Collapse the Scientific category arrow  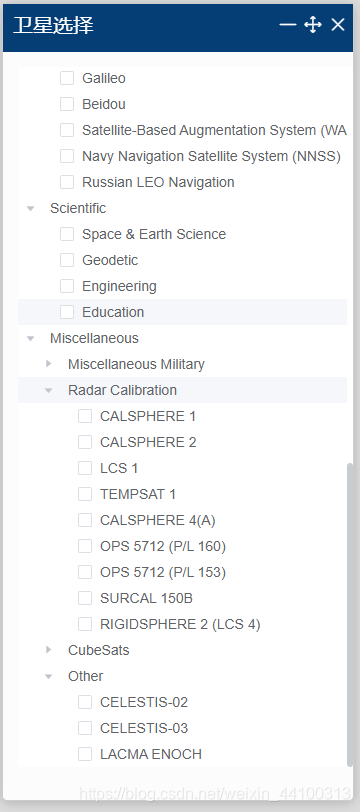point(31,208)
